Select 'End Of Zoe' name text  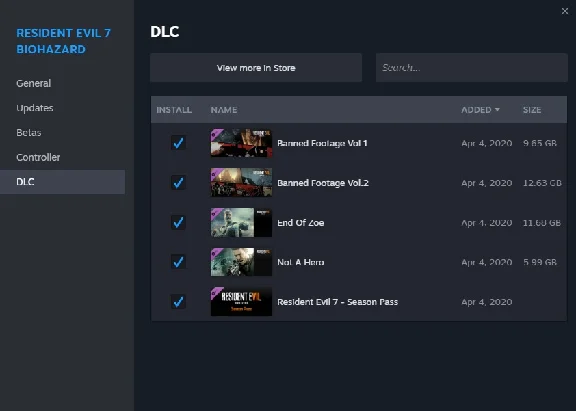(300, 223)
